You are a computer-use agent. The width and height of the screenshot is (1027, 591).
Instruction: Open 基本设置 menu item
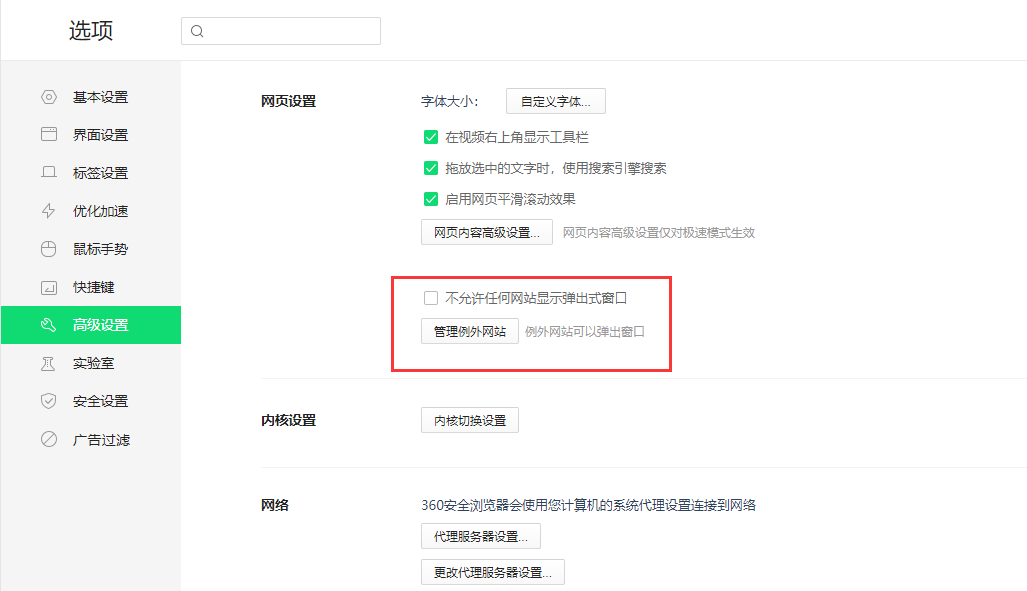pyautogui.click(x=91, y=97)
